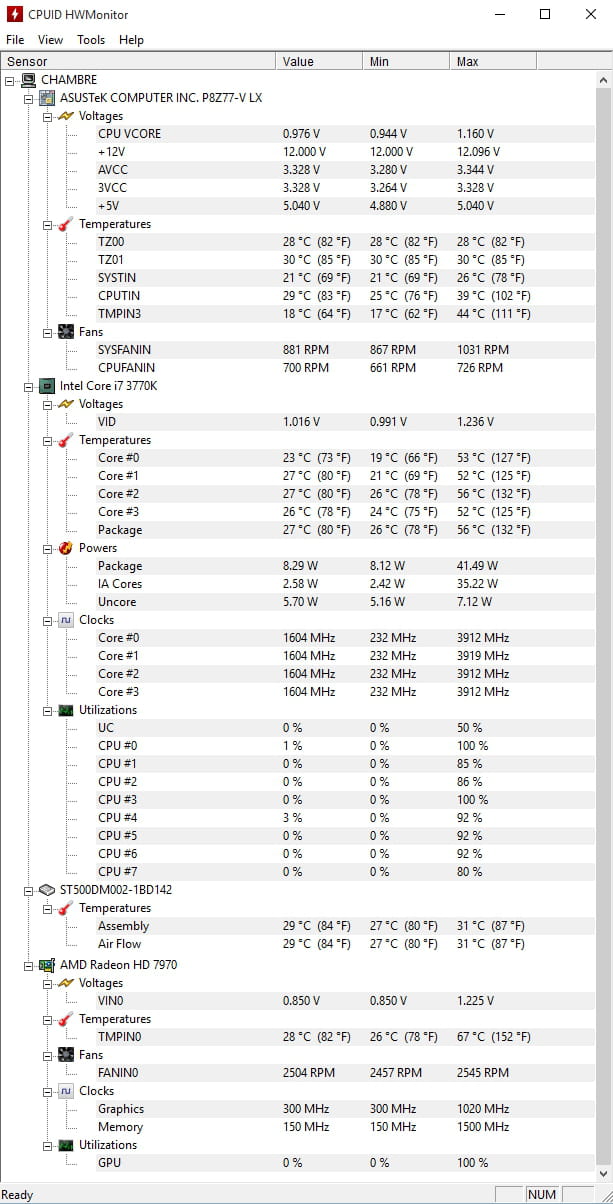Click the motherboard Fans icon
This screenshot has height=1204, width=613.
(x=66, y=332)
